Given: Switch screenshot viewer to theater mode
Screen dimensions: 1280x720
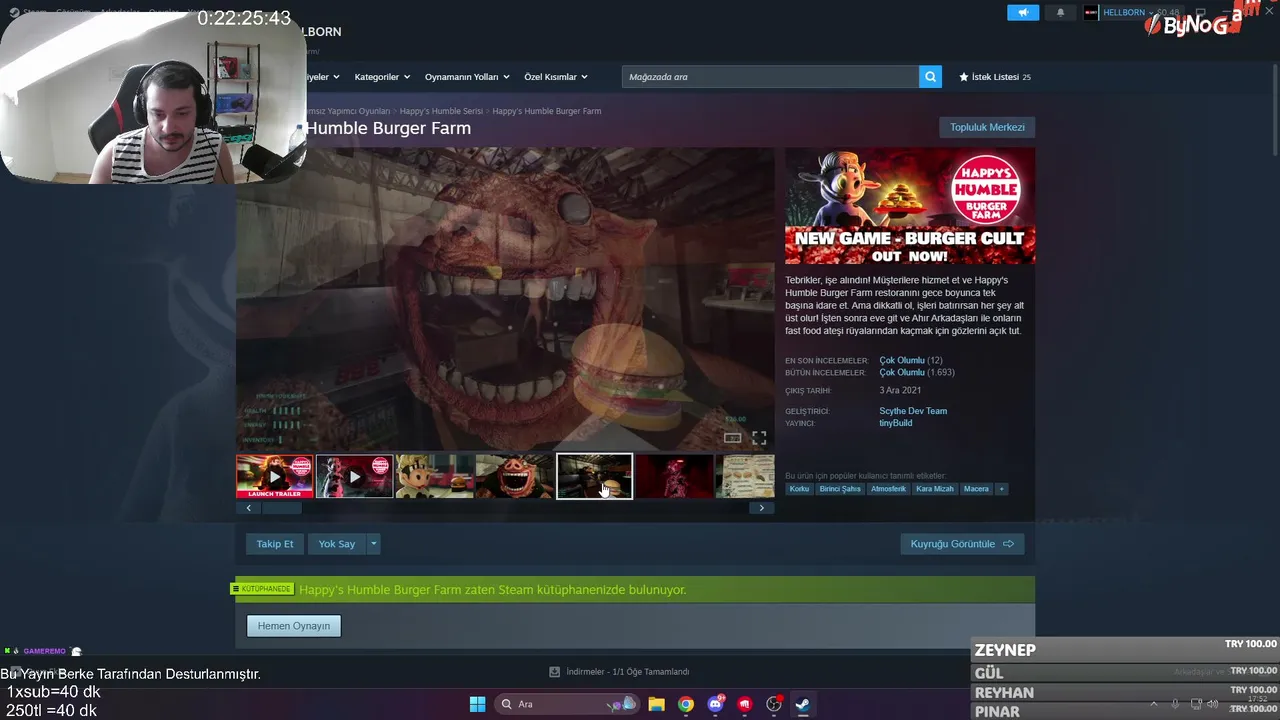Looking at the screenshot, I should (733, 438).
